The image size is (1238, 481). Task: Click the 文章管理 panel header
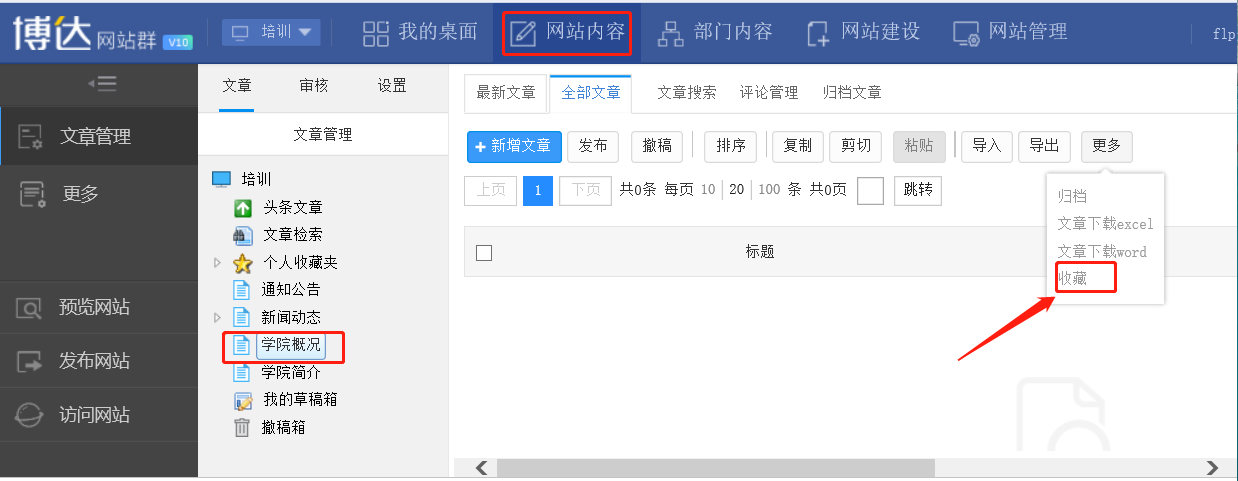point(323,134)
